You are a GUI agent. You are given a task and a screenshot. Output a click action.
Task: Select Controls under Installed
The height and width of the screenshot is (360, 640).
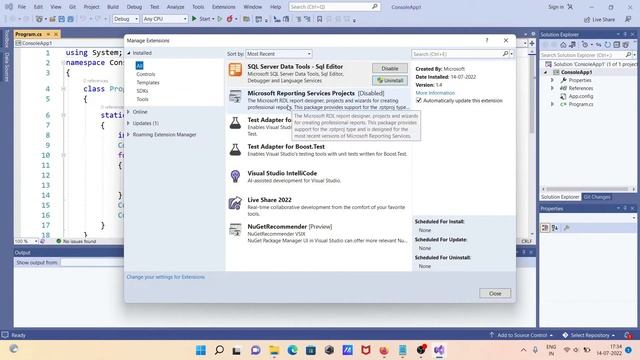click(x=146, y=74)
